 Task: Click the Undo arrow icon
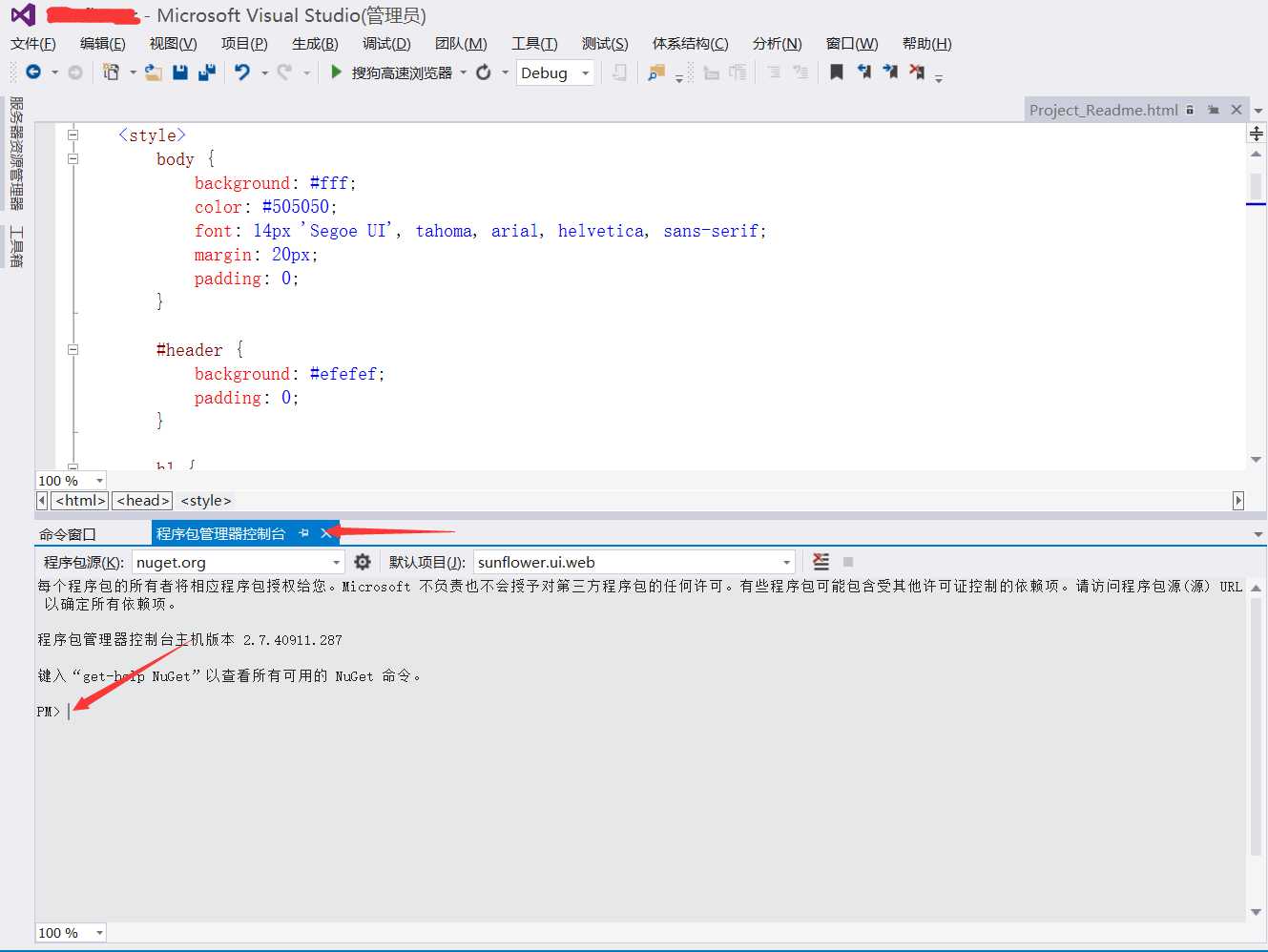(x=242, y=72)
